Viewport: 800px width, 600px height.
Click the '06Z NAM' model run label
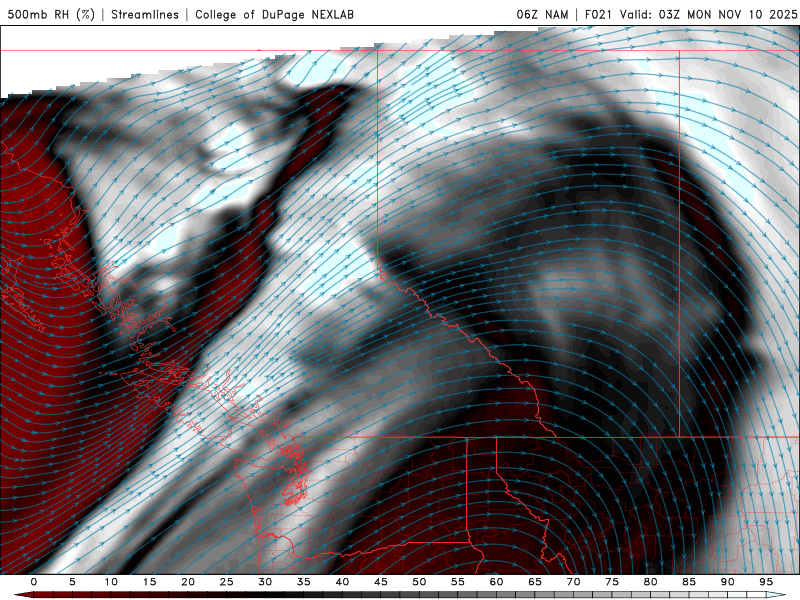(x=542, y=14)
